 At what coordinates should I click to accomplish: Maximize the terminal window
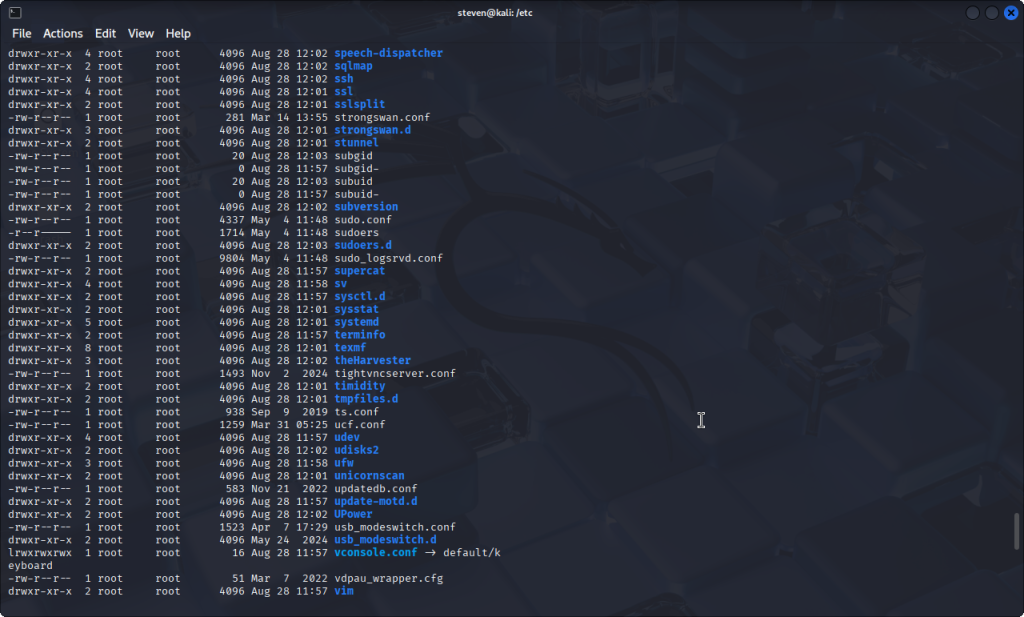click(x=991, y=12)
